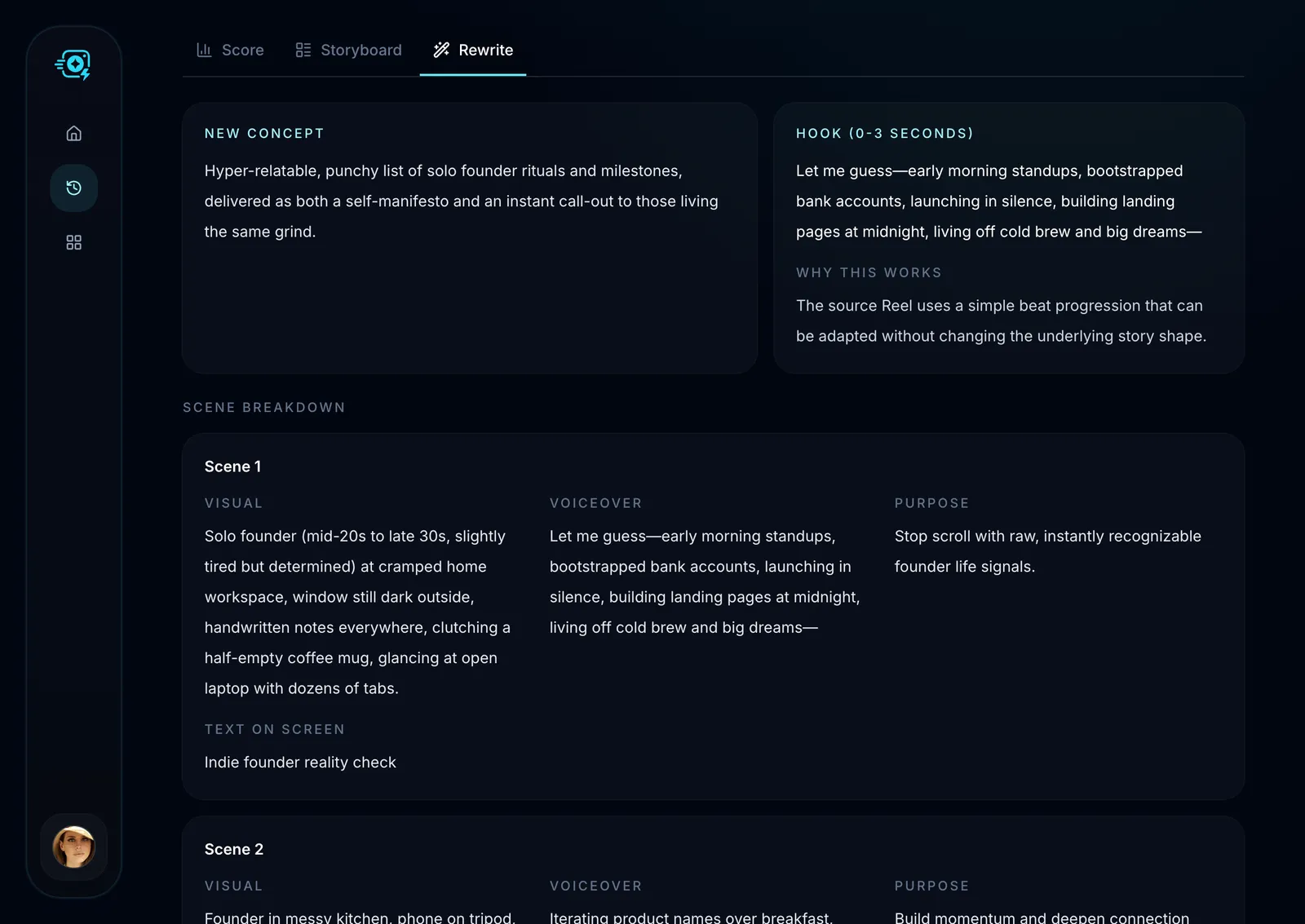
Task: Click the Scene 1 purpose text
Action: click(1047, 551)
